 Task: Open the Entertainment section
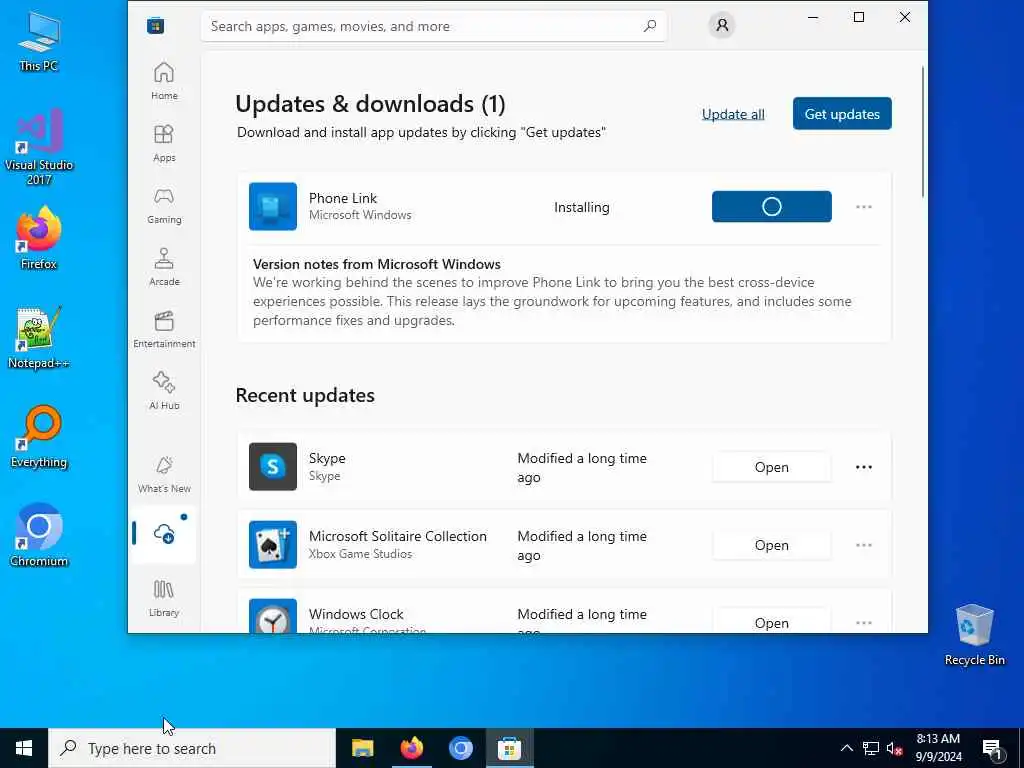tap(164, 329)
